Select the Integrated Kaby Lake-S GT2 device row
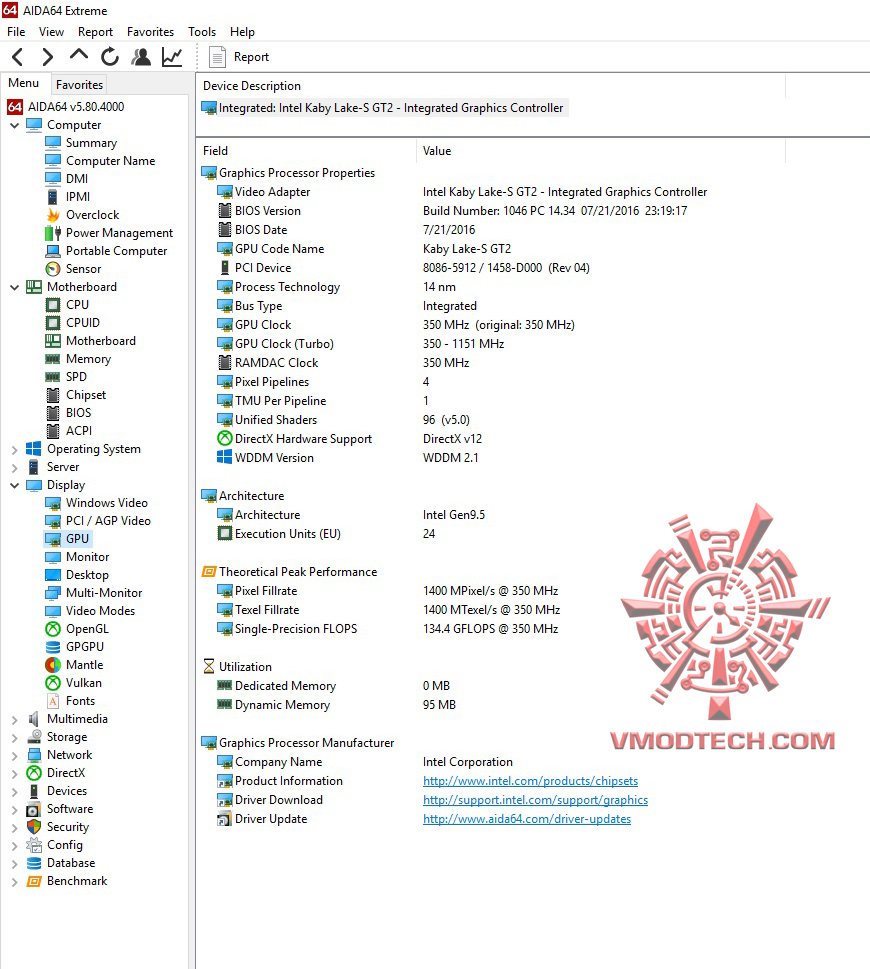Viewport: 870px width, 969px height. (x=383, y=108)
